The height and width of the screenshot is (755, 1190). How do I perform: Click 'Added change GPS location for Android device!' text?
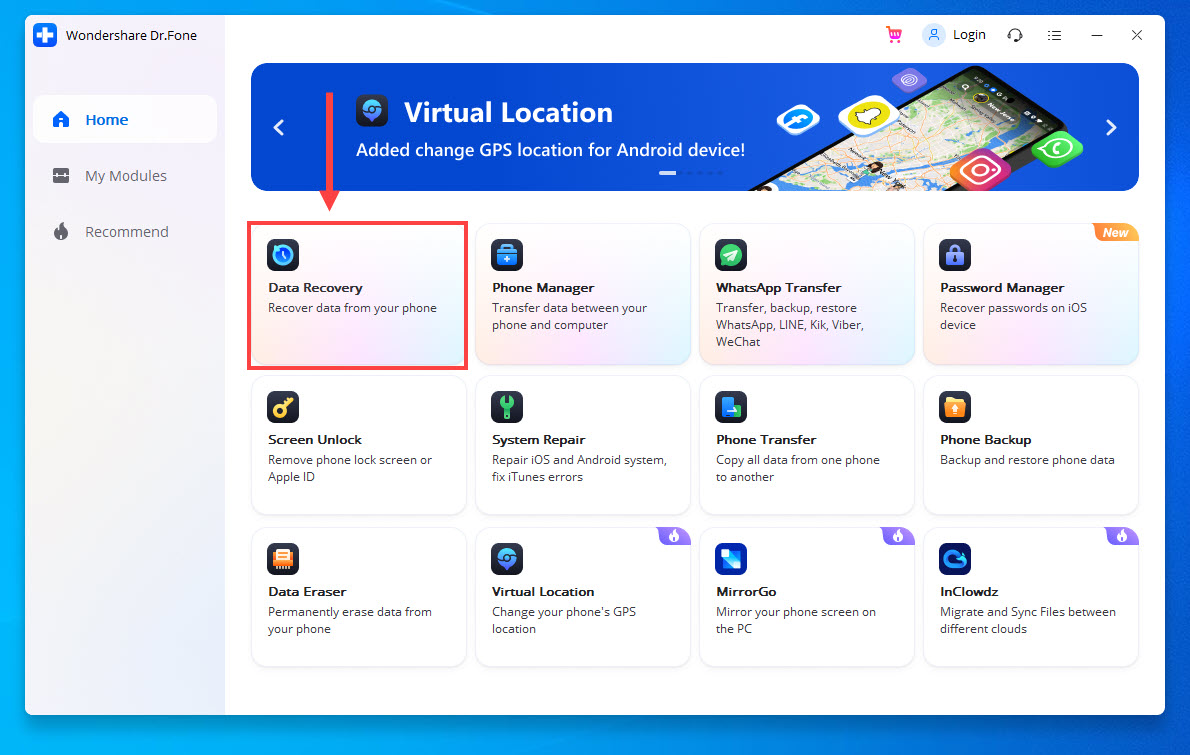(x=550, y=149)
